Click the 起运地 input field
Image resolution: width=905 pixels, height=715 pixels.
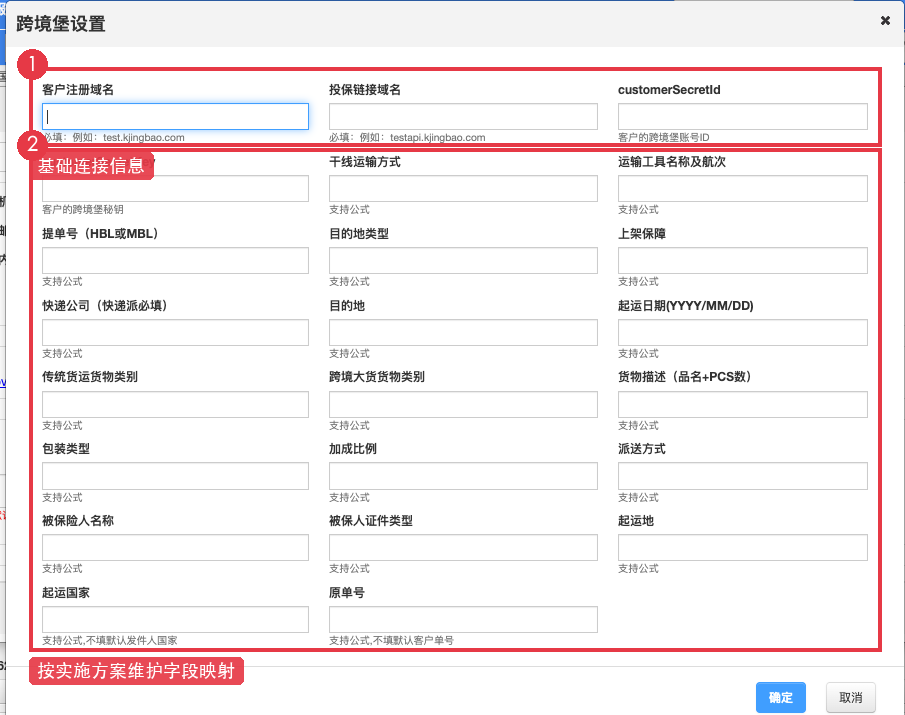tap(742, 548)
